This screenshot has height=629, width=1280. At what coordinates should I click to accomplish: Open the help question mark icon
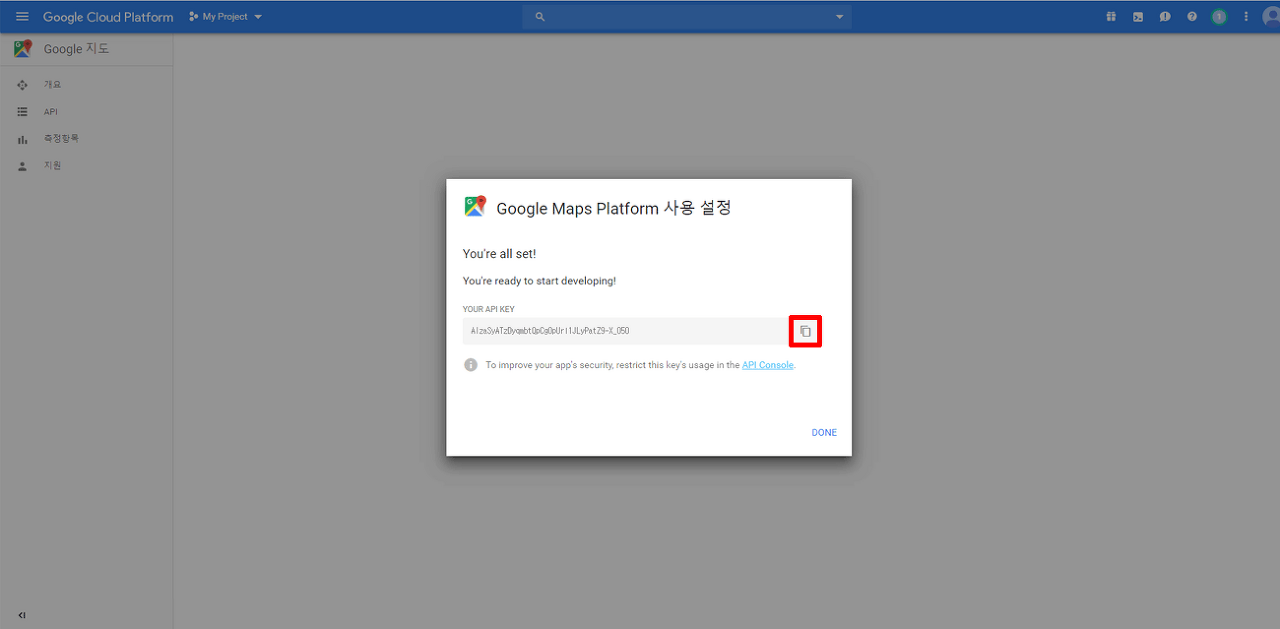1192,17
